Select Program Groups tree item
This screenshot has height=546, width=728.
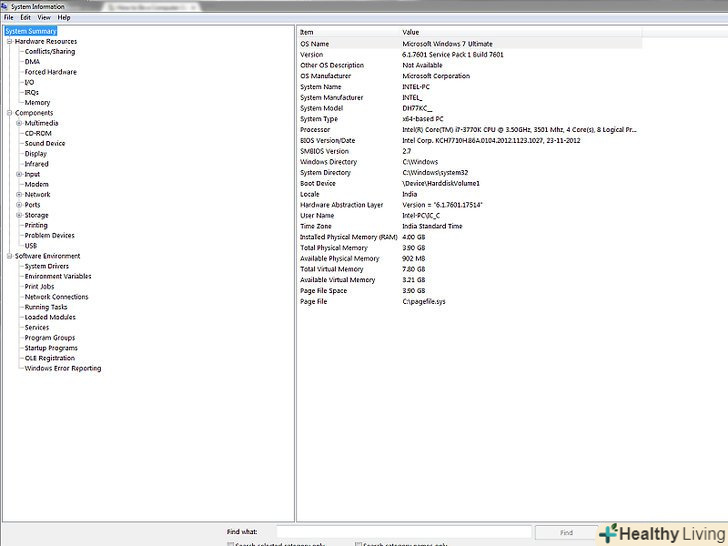50,338
